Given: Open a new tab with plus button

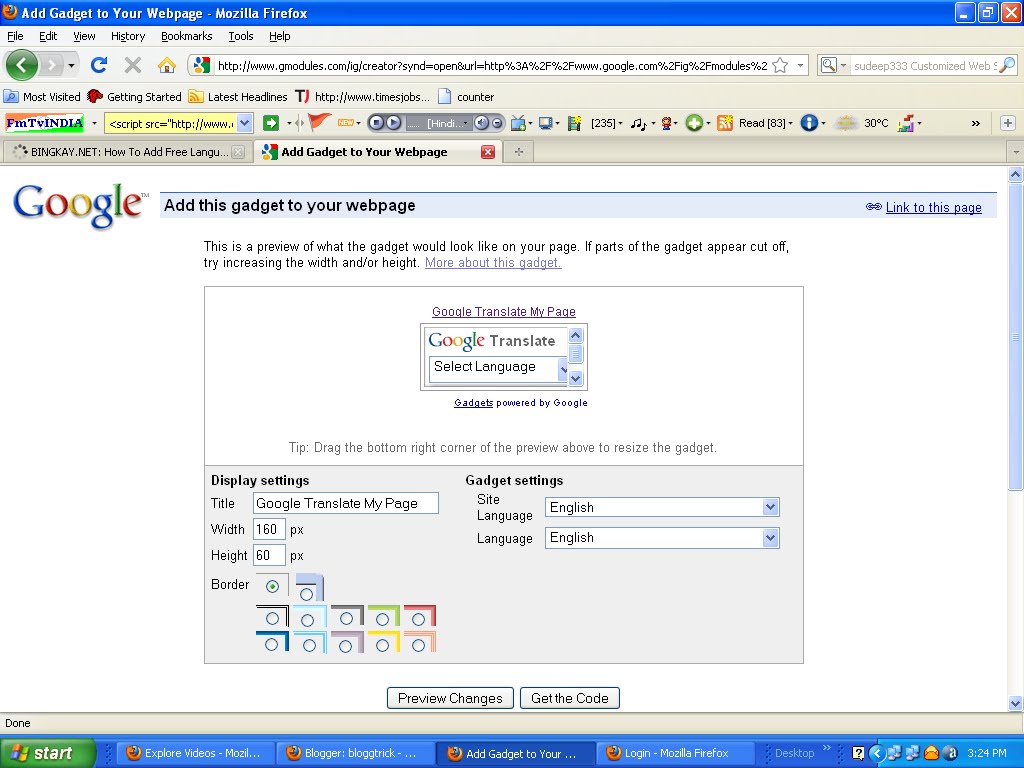Looking at the screenshot, I should (519, 152).
